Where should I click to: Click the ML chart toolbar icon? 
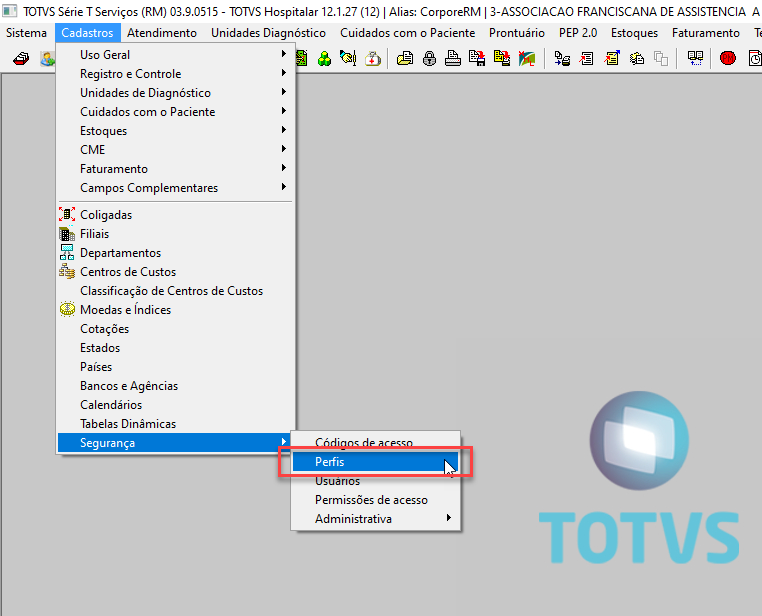526,59
